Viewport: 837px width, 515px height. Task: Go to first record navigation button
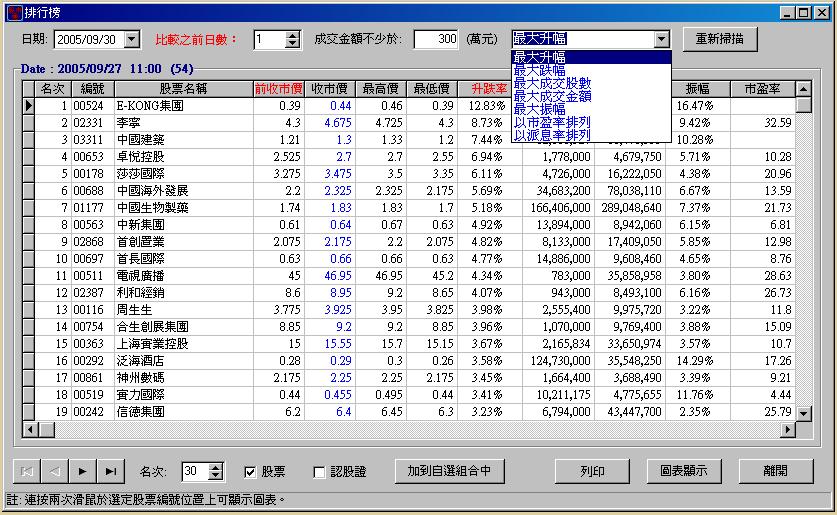27,472
